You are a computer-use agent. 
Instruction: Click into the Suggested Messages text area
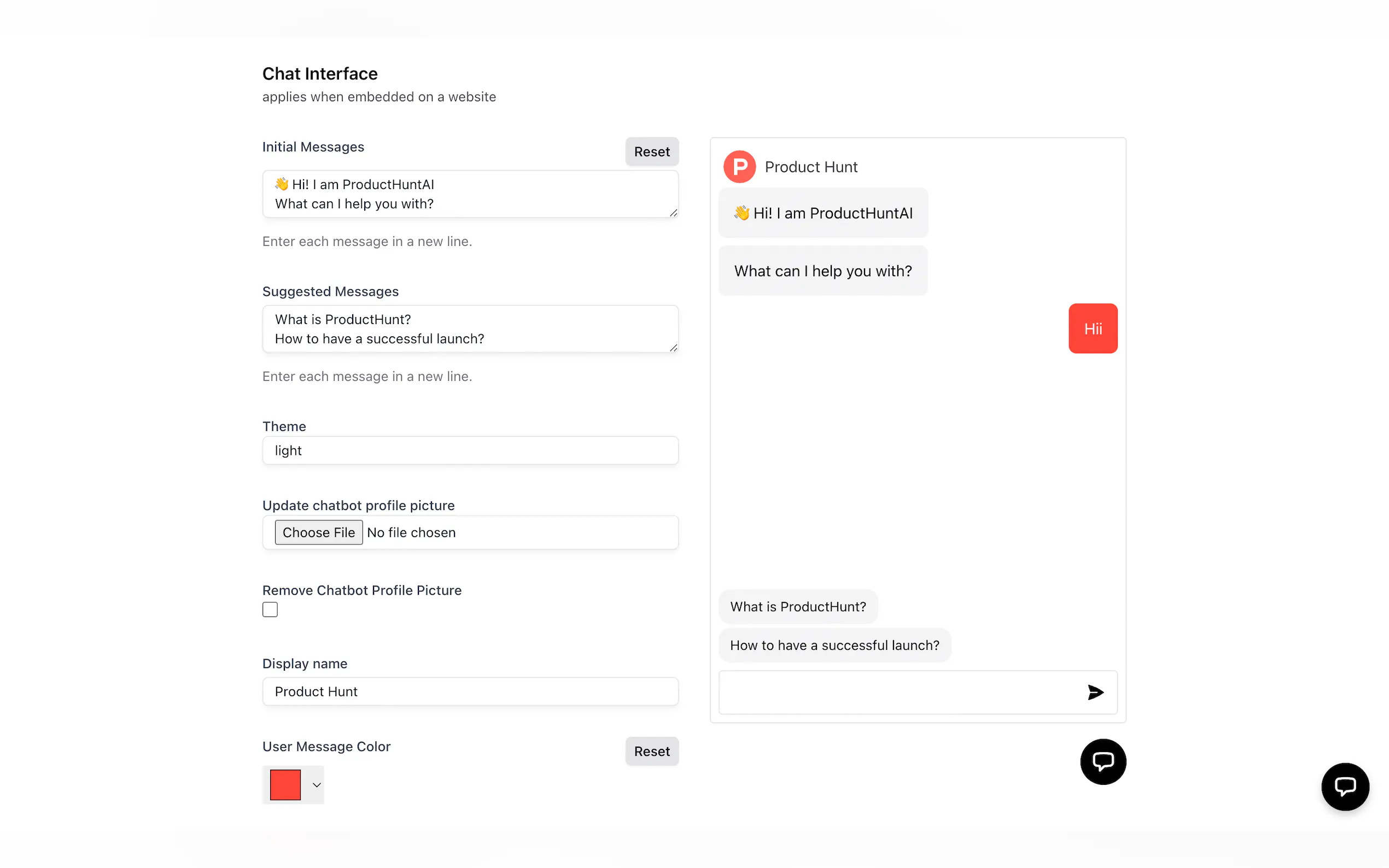coord(470,329)
